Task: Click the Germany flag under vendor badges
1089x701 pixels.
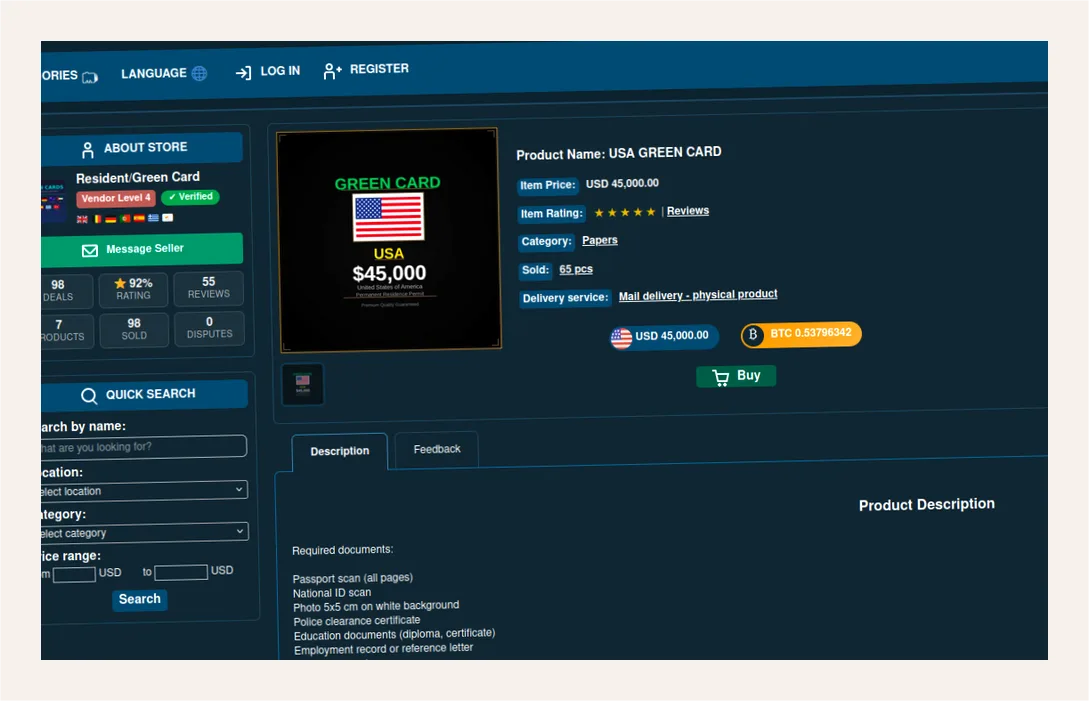Action: 110,219
